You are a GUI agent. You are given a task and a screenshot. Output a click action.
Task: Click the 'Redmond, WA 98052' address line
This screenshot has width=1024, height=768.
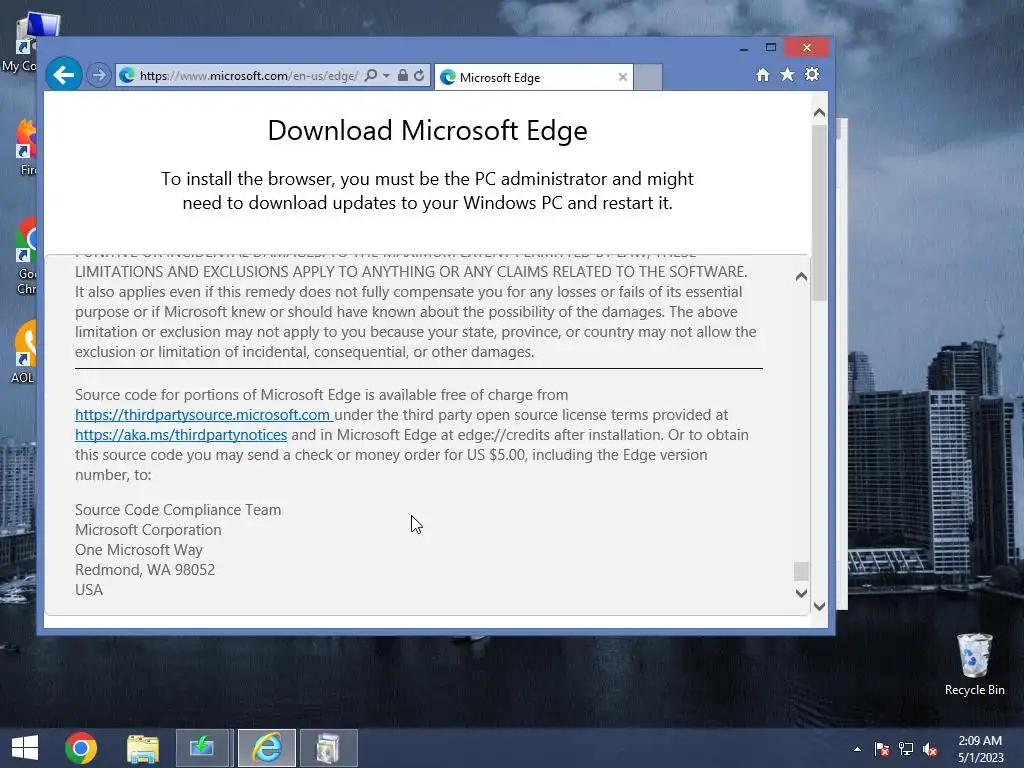click(x=145, y=570)
